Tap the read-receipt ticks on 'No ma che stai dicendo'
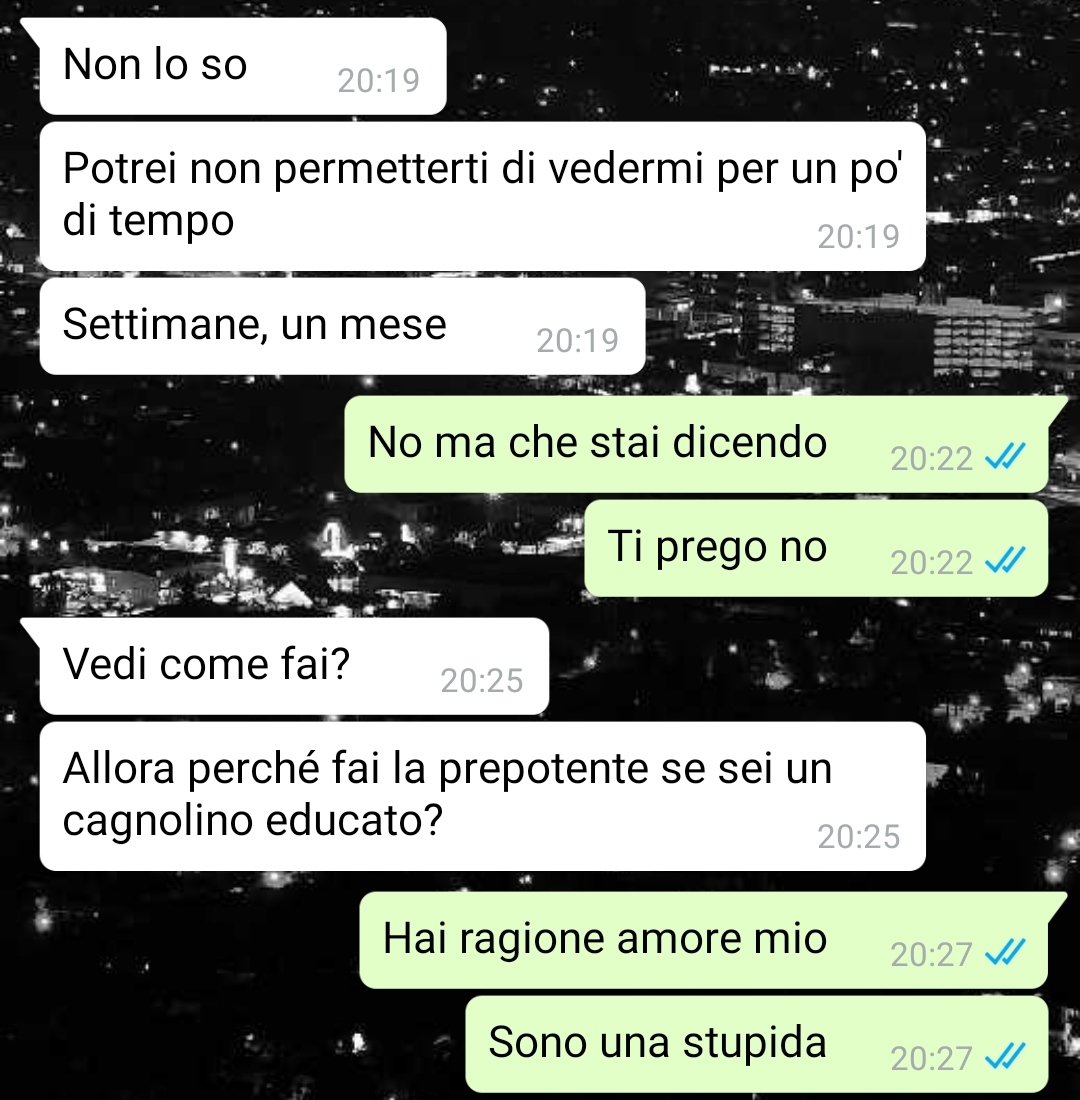Viewport: 1080px width, 1100px height. pos(1005,457)
